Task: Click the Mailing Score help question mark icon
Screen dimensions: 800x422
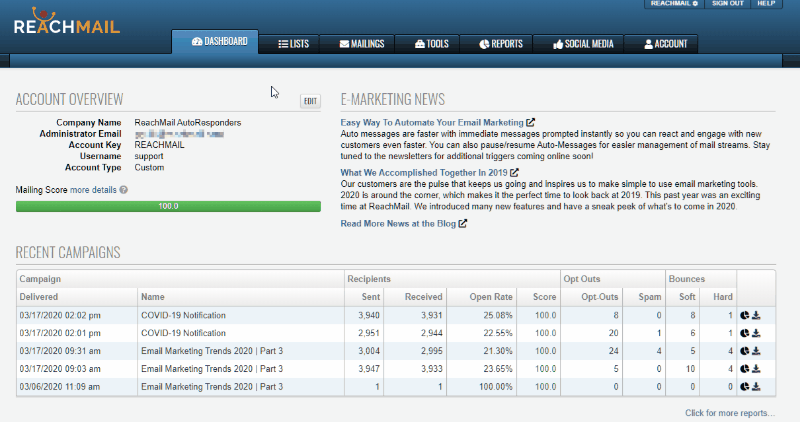Action: click(x=123, y=190)
